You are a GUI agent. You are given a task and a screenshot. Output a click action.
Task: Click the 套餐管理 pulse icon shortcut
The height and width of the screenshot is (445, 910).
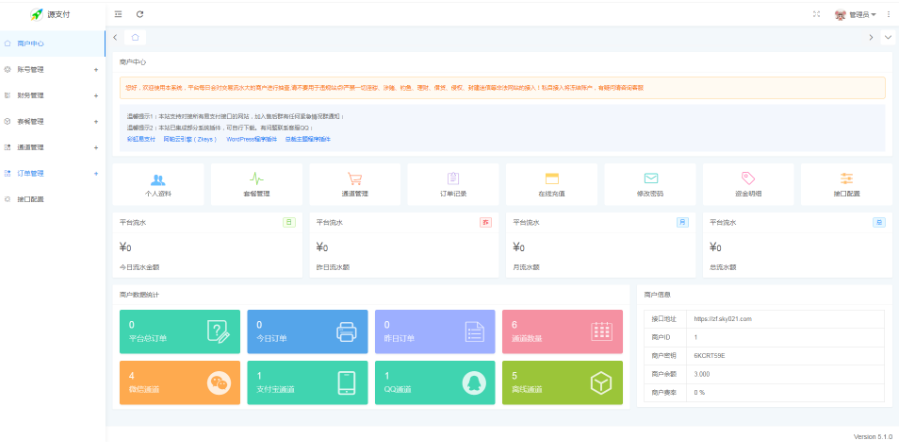click(x=256, y=180)
